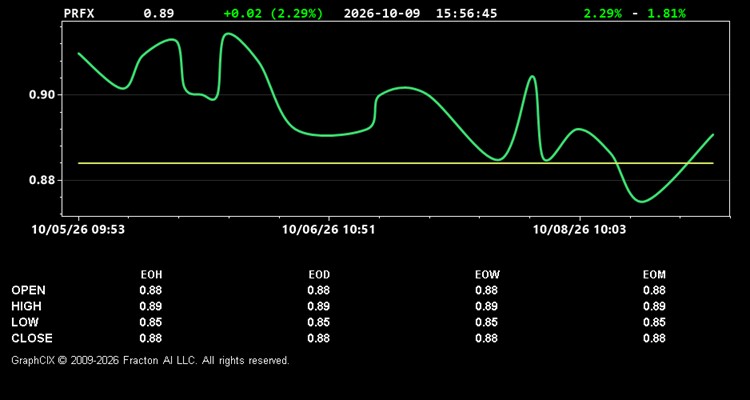Viewport: 750px width, 400px height.
Task: Click the PRFX ticker symbol
Action: [x=79, y=13]
